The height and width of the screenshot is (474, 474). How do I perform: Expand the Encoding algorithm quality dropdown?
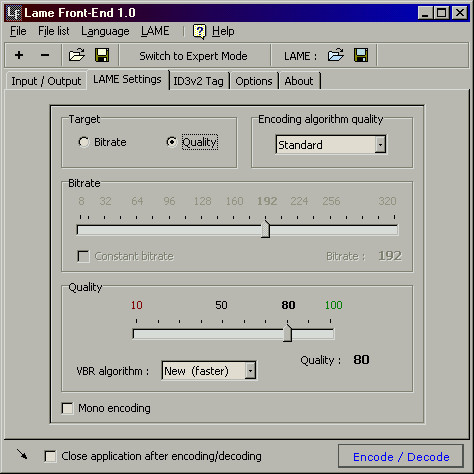click(x=380, y=145)
